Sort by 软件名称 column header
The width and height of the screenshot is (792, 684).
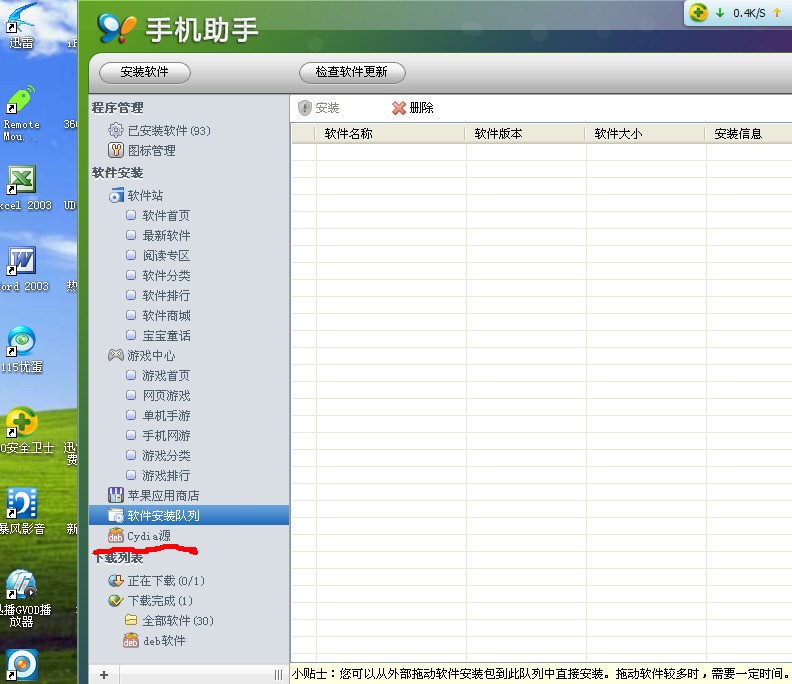pos(390,134)
